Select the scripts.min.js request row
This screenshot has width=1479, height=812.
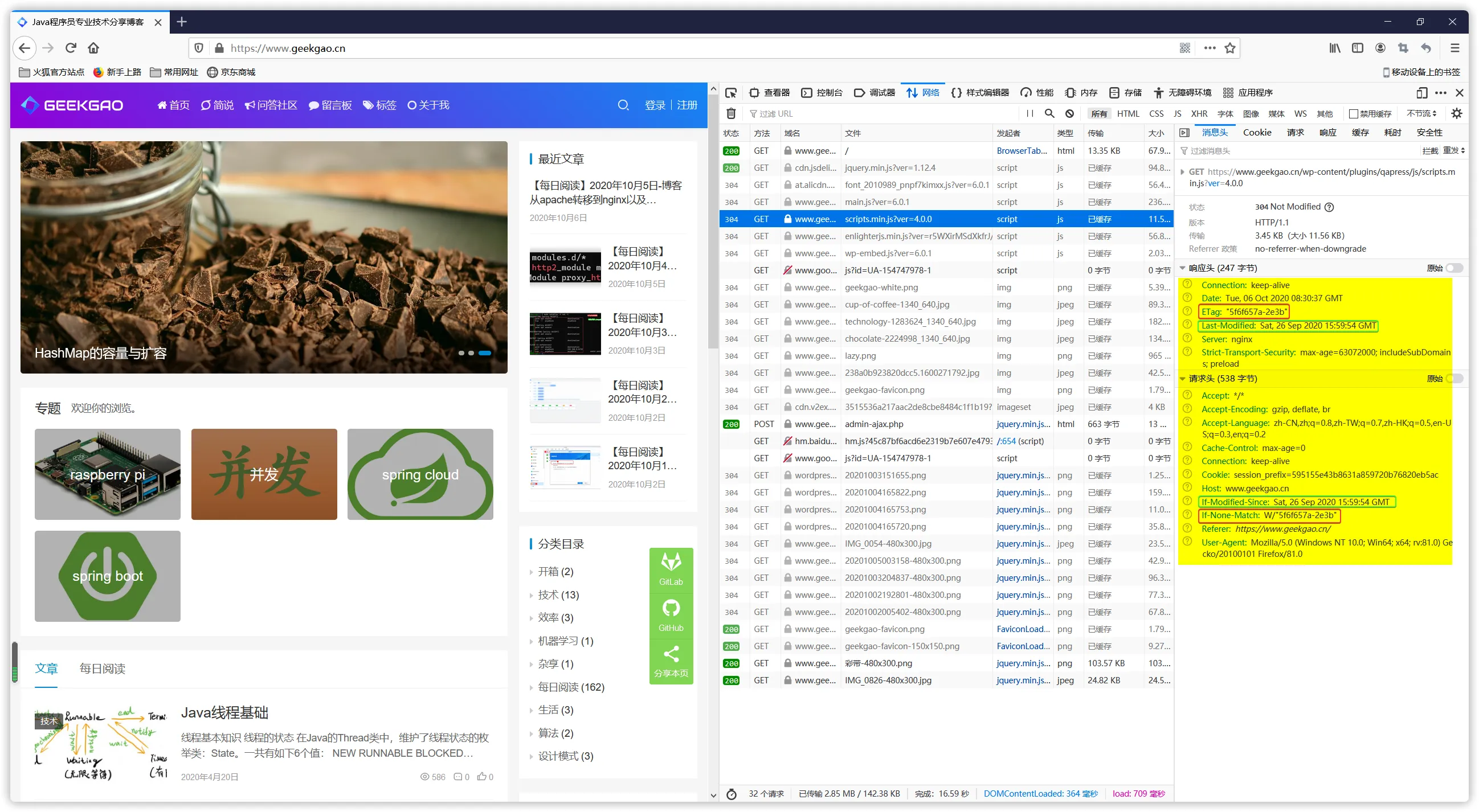coord(887,219)
